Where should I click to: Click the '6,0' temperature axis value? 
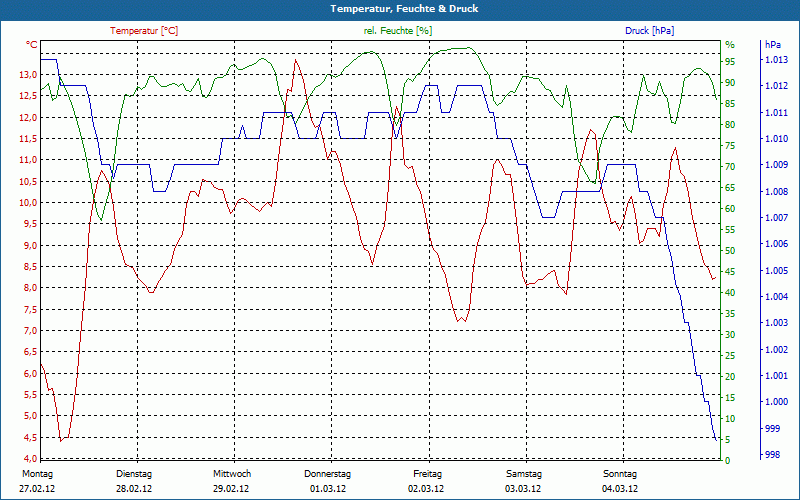[x=31, y=373]
